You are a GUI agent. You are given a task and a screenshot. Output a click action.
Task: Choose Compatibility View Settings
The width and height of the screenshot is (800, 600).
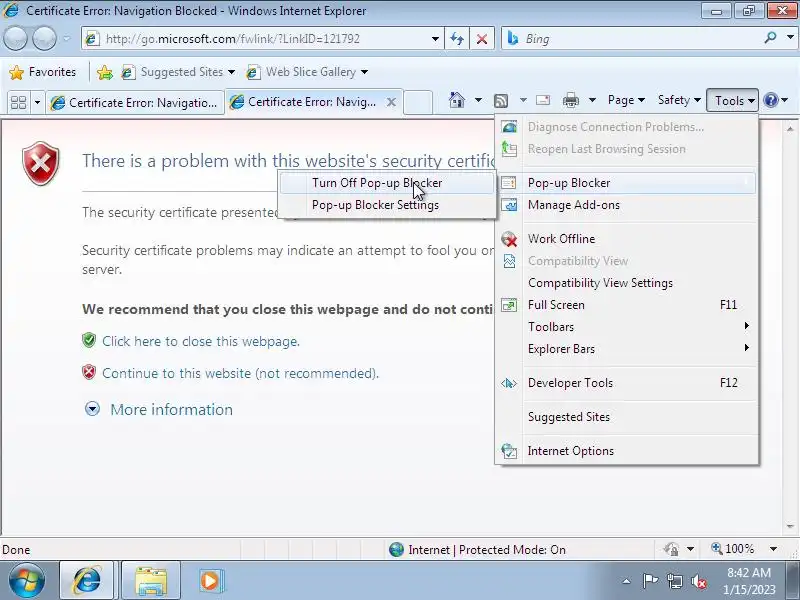[626, 283]
